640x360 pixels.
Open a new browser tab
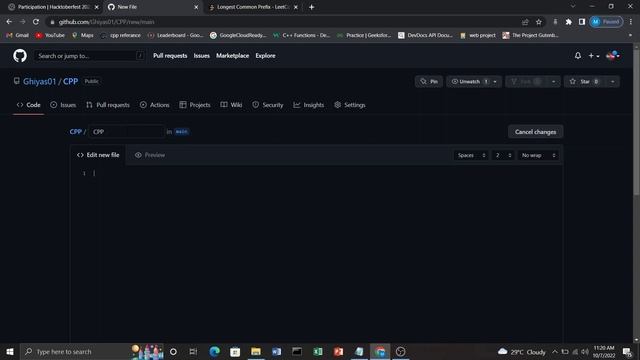311,7
